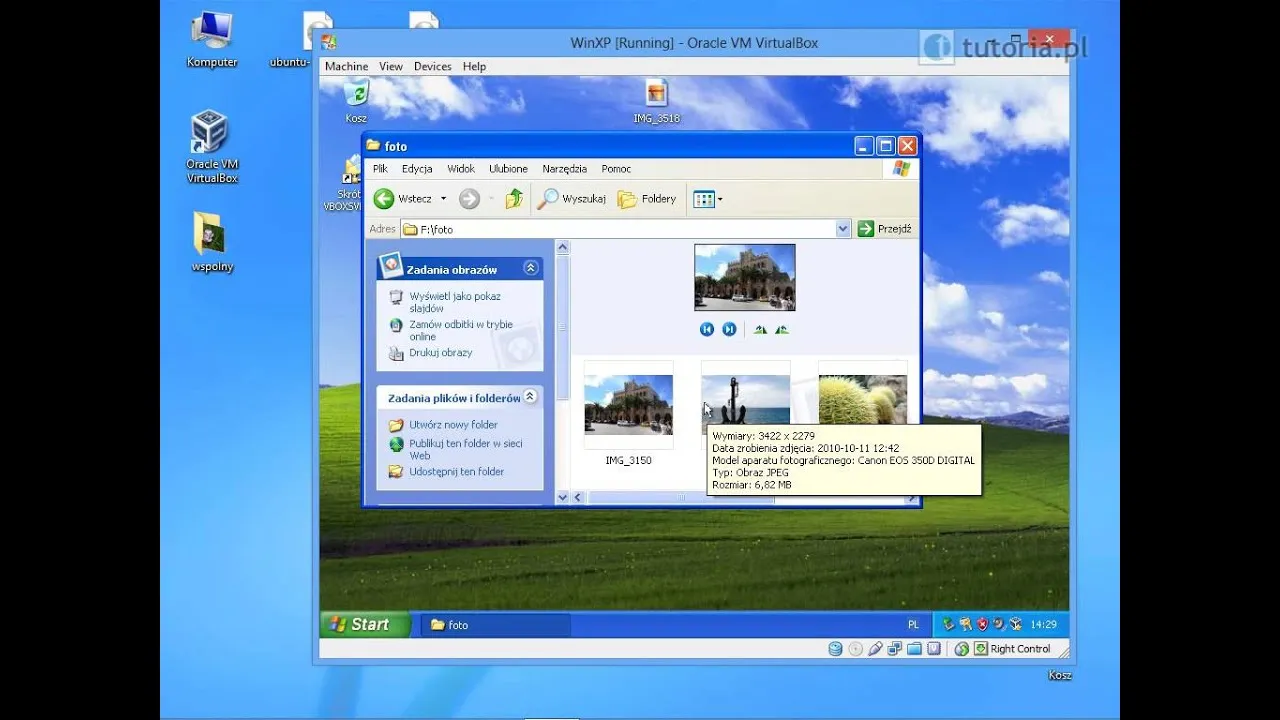Open the VirtualBox View menu
Viewport: 1280px width, 720px height.
tap(391, 66)
